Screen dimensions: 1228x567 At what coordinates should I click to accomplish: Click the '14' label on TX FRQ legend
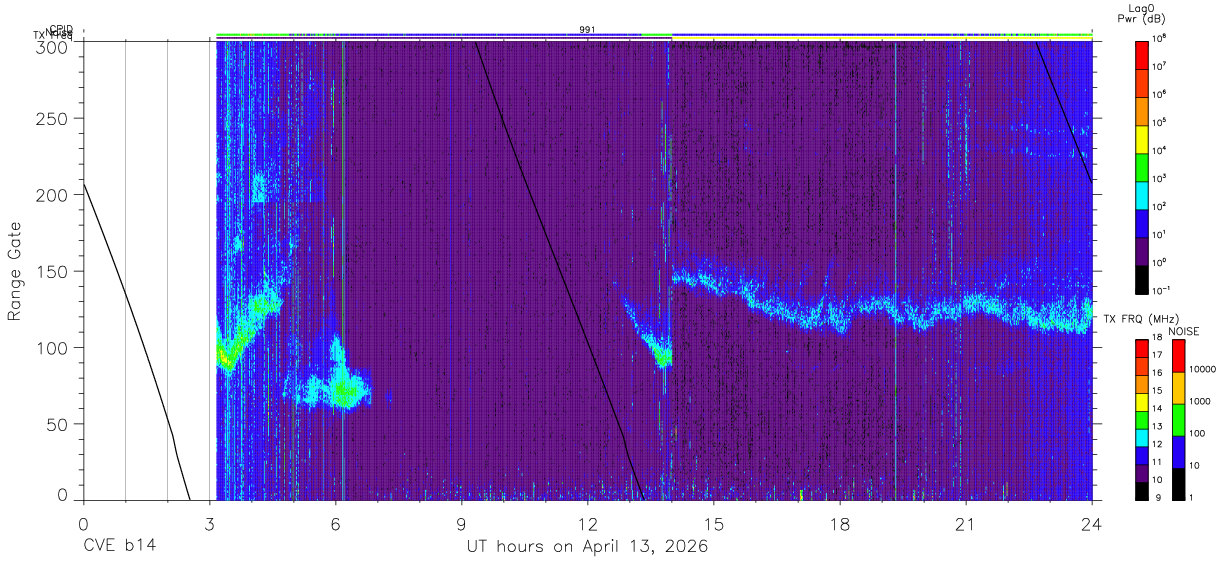[1159, 408]
